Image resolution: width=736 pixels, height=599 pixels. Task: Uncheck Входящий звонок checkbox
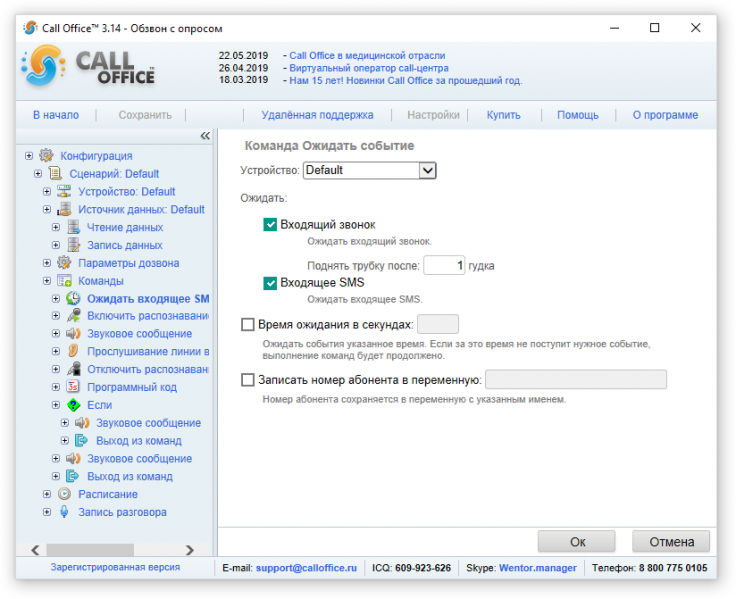pos(270,224)
